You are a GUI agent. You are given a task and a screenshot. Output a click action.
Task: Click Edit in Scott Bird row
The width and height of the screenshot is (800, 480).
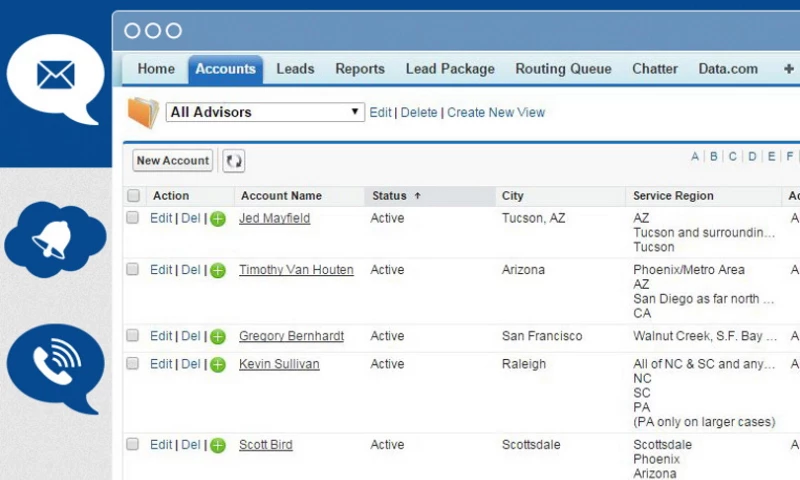(x=161, y=445)
